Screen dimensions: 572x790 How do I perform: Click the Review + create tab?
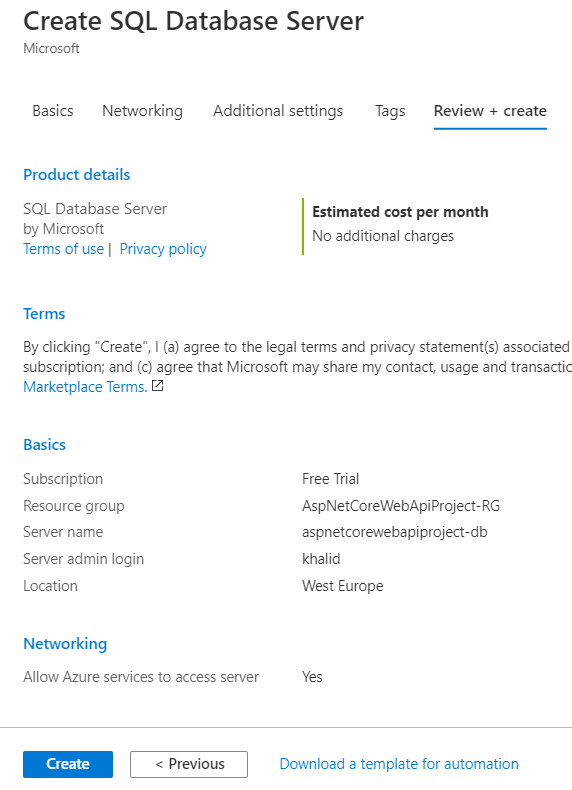[490, 111]
